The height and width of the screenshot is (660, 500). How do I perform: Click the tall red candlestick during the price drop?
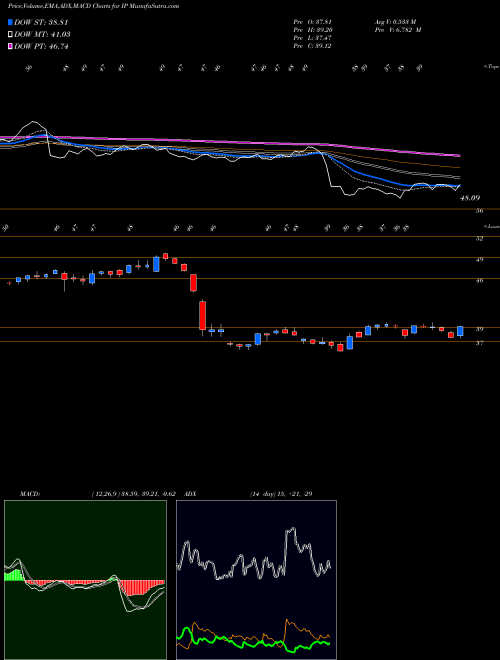(x=202, y=315)
